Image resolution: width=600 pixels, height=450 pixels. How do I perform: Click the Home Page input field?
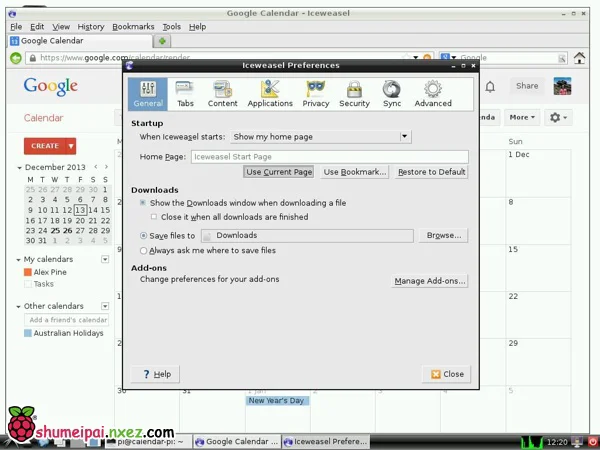329,157
